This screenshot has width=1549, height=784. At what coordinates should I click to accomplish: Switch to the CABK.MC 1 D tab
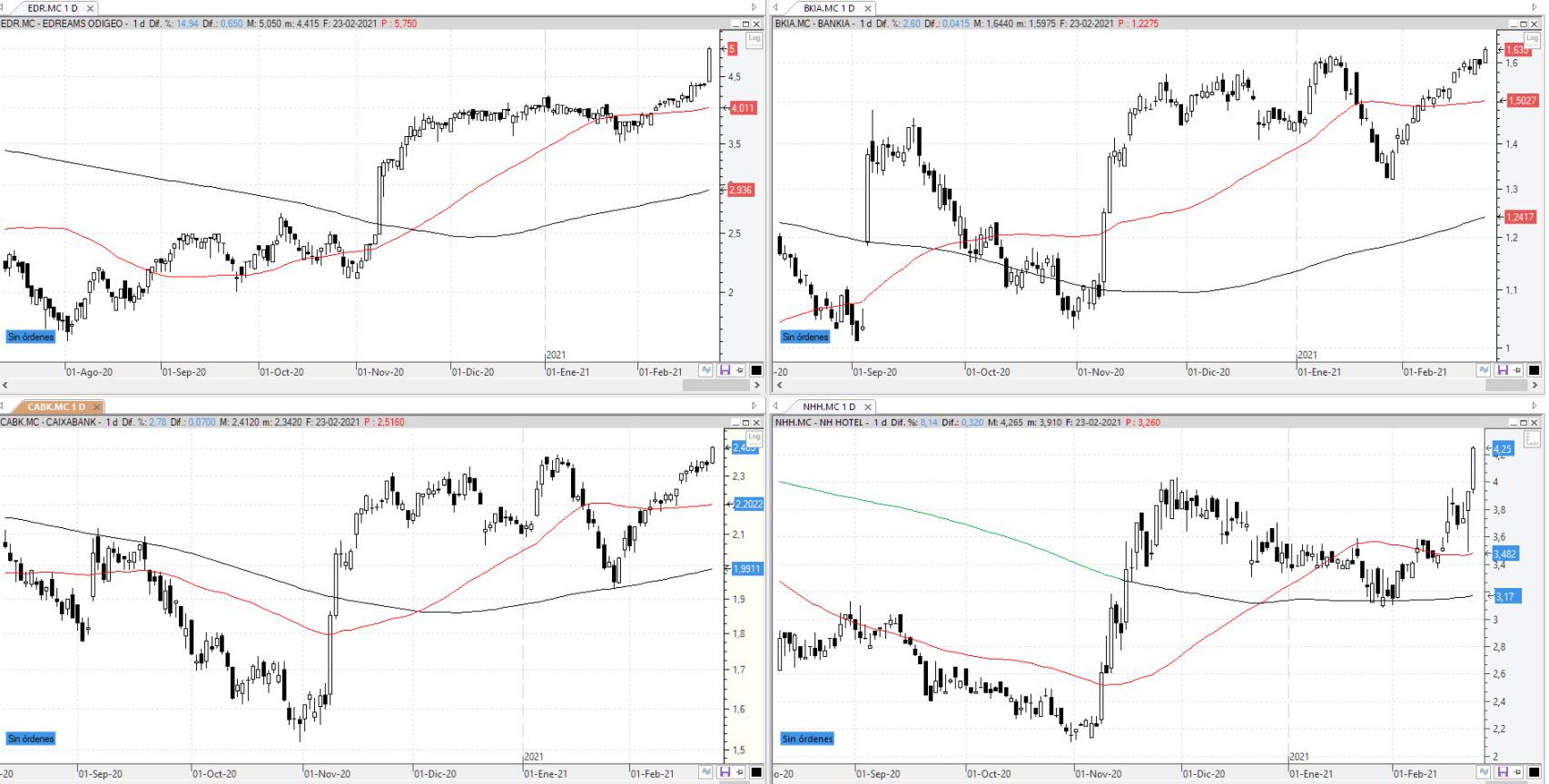56,407
